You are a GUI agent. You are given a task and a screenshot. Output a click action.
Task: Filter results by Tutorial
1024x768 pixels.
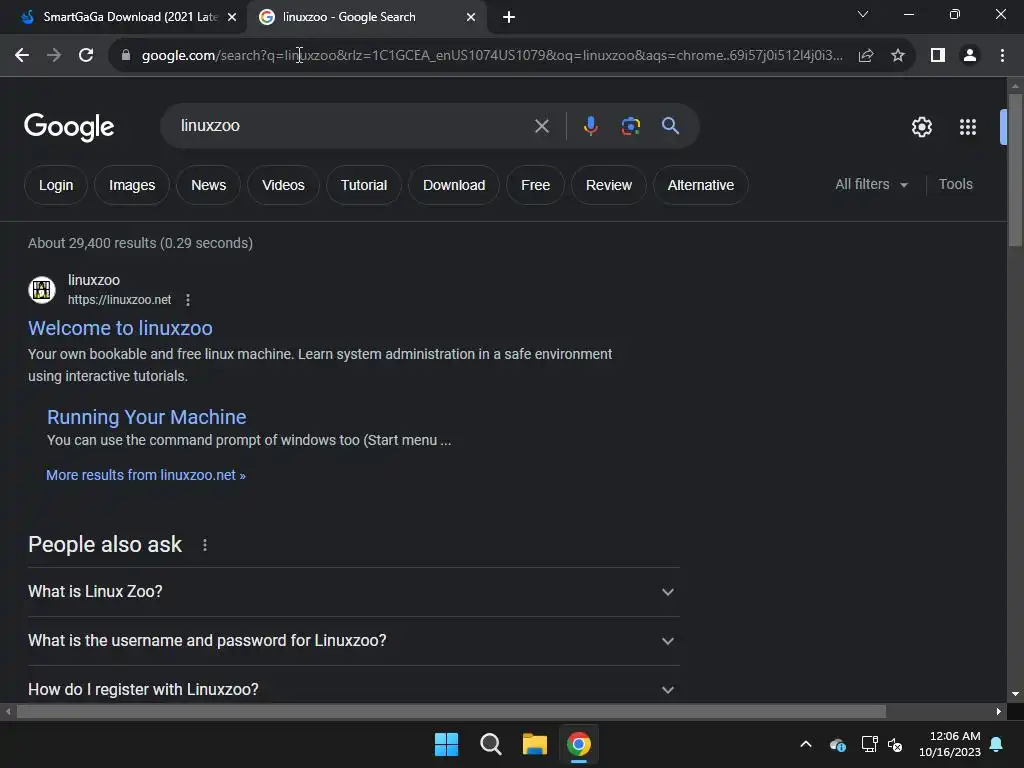coord(364,185)
